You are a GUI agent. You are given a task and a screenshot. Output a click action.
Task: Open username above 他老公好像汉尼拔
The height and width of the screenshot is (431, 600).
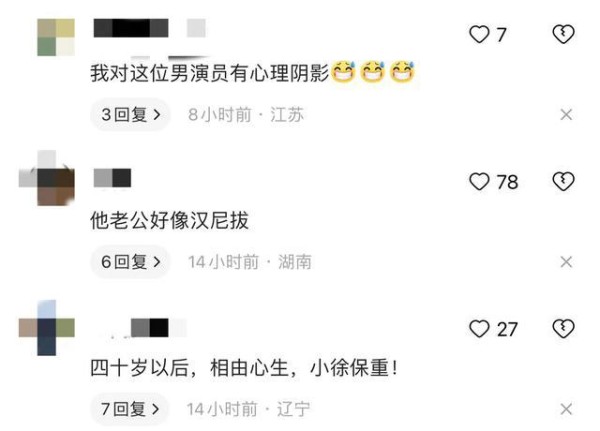(112, 178)
